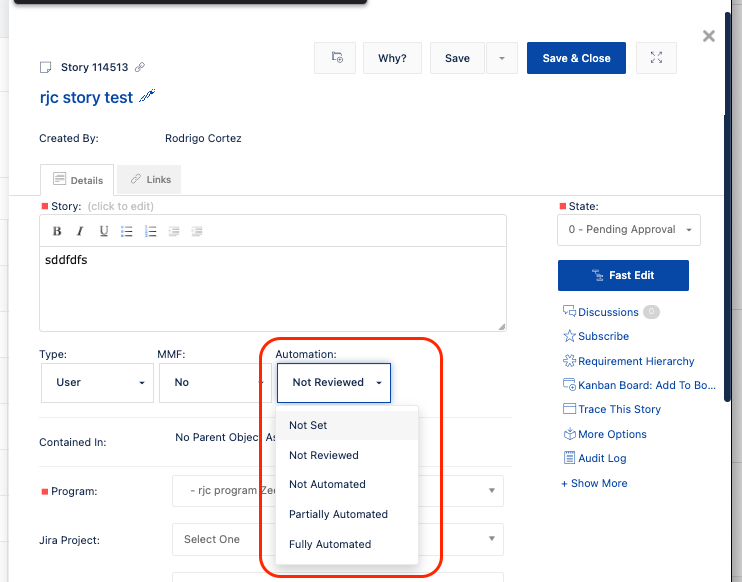Click the Audit Log icon
This screenshot has height=582, width=742.
point(569,458)
